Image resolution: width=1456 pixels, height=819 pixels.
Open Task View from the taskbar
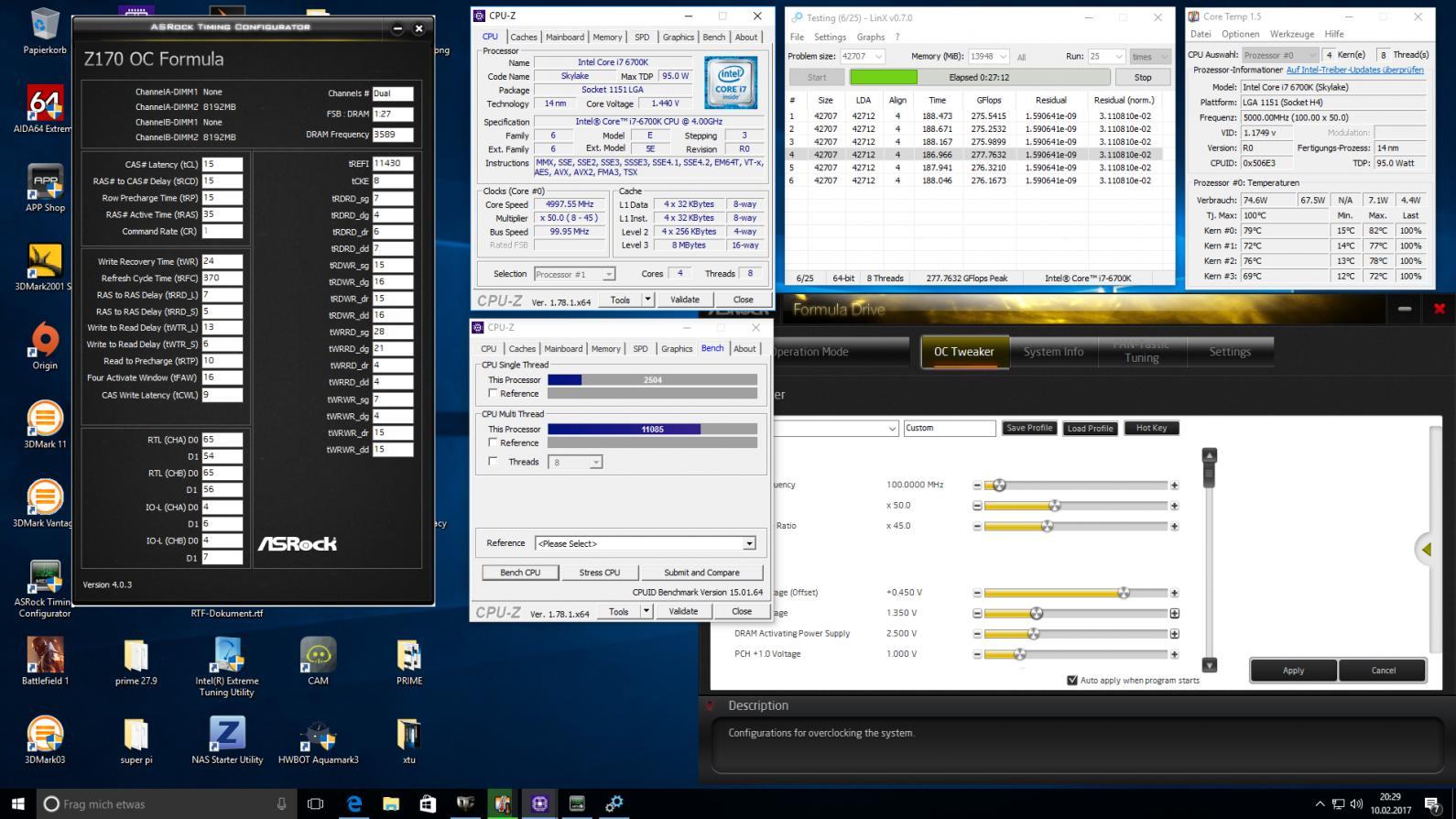(x=315, y=803)
